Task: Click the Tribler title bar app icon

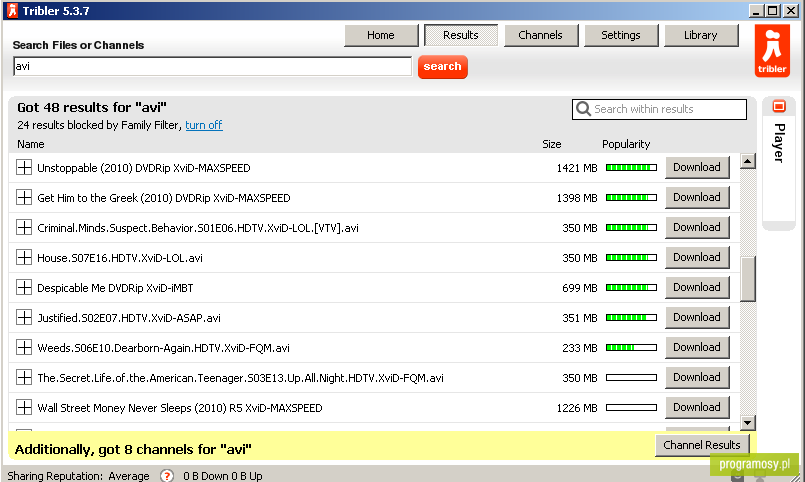Action: click(x=12, y=10)
